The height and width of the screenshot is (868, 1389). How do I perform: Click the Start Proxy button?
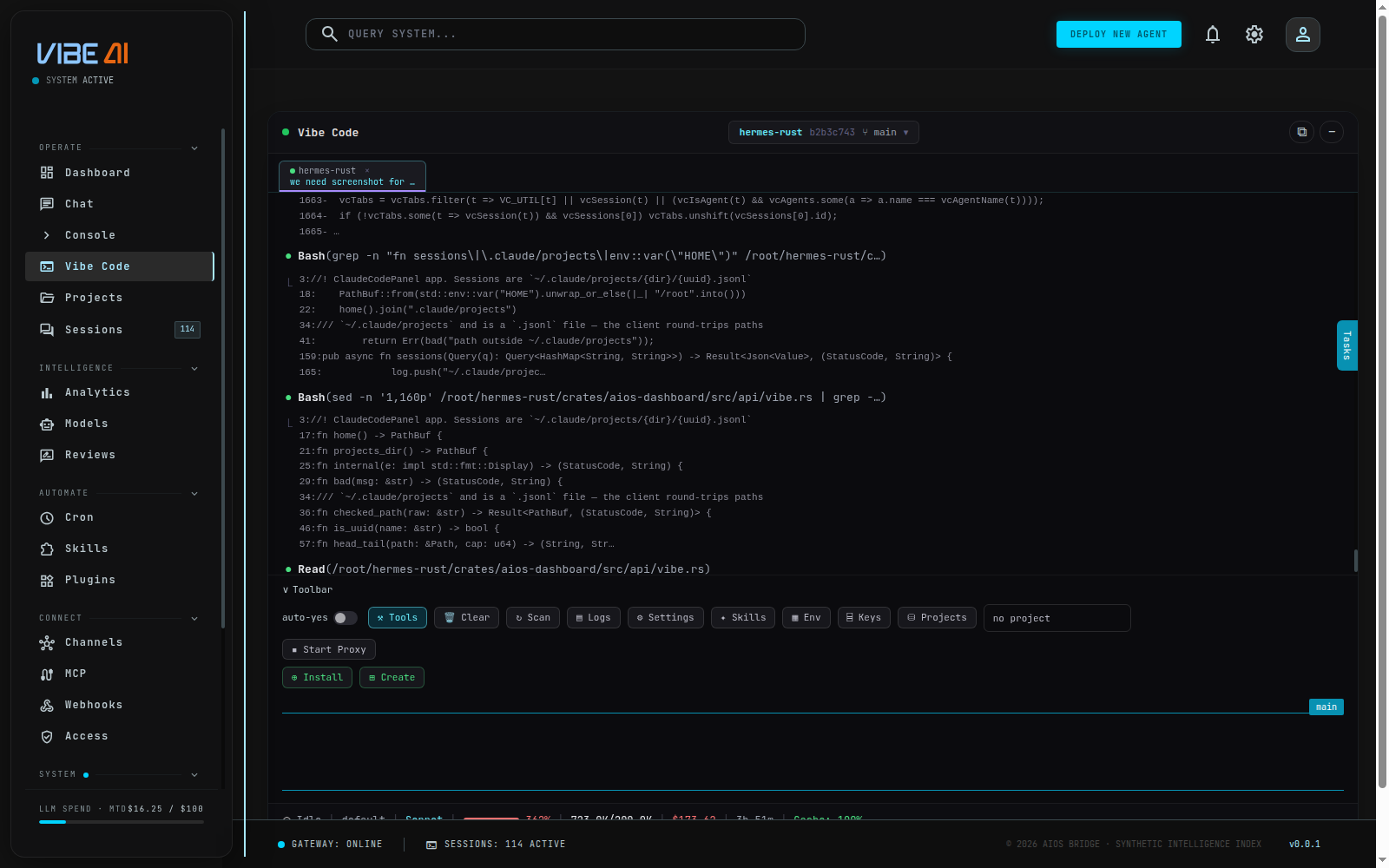tap(329, 649)
